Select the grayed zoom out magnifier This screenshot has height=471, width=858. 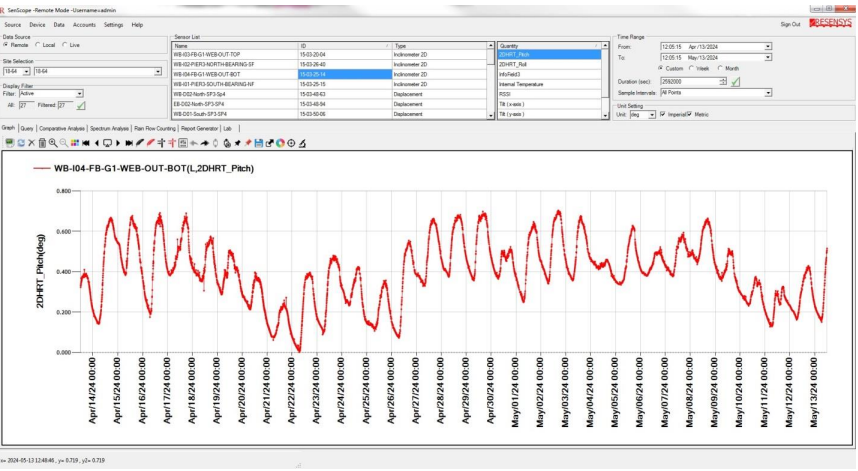point(64,143)
